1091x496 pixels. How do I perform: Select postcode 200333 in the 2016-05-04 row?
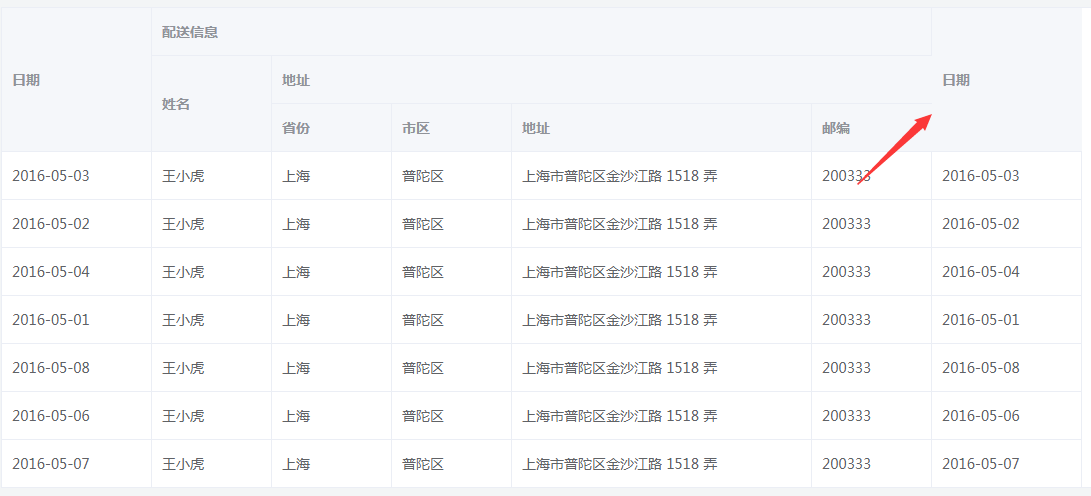[846, 272]
